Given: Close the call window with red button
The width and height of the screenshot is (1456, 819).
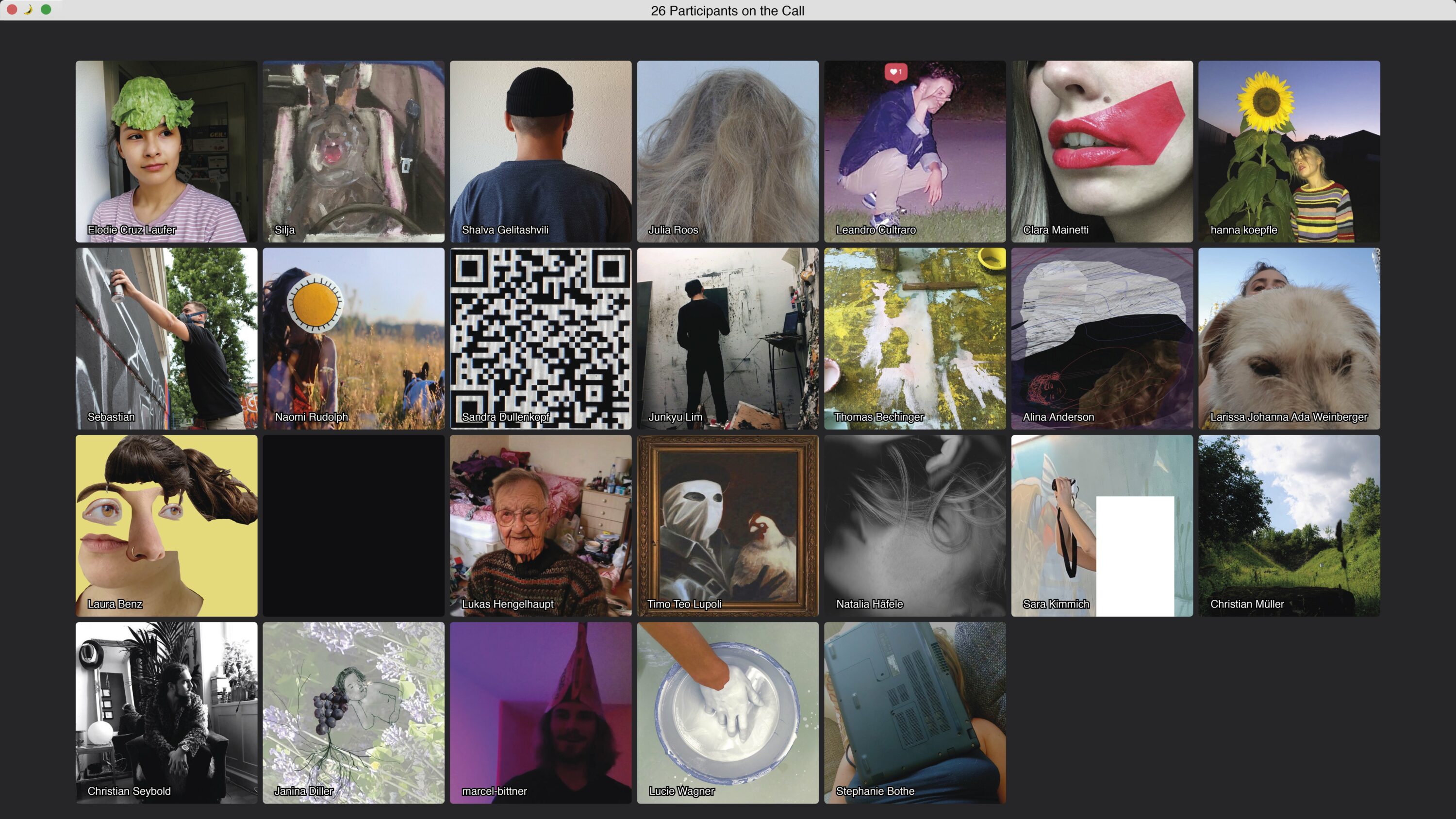Looking at the screenshot, I should coord(11,10).
